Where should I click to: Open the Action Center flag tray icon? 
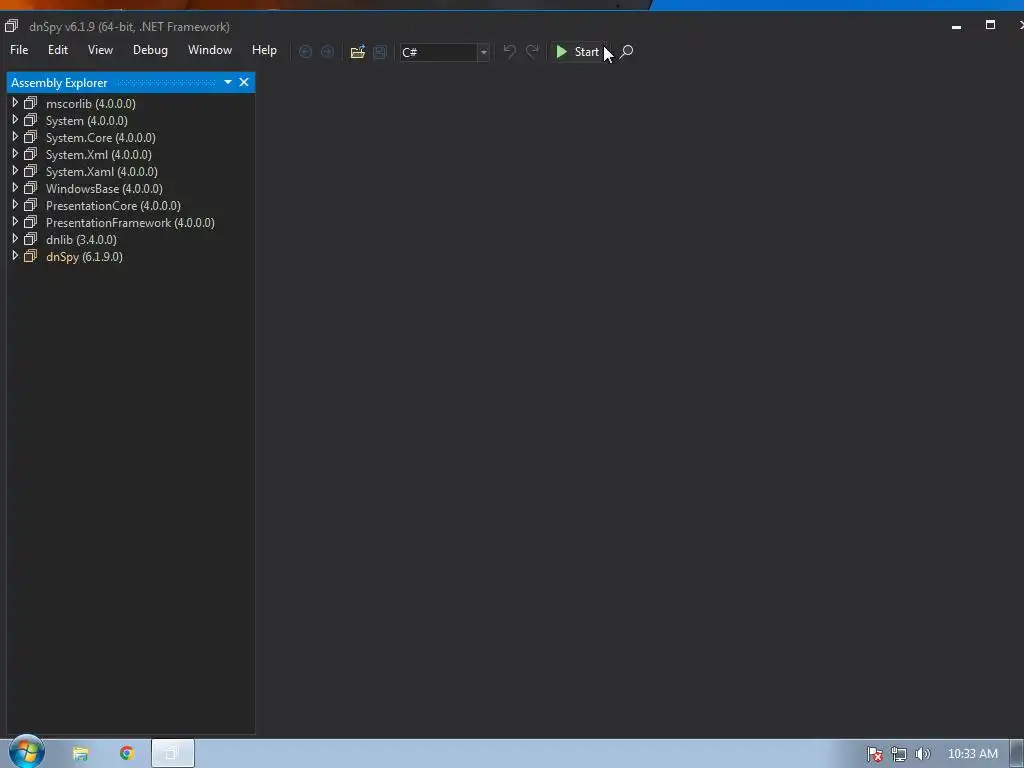(x=875, y=754)
